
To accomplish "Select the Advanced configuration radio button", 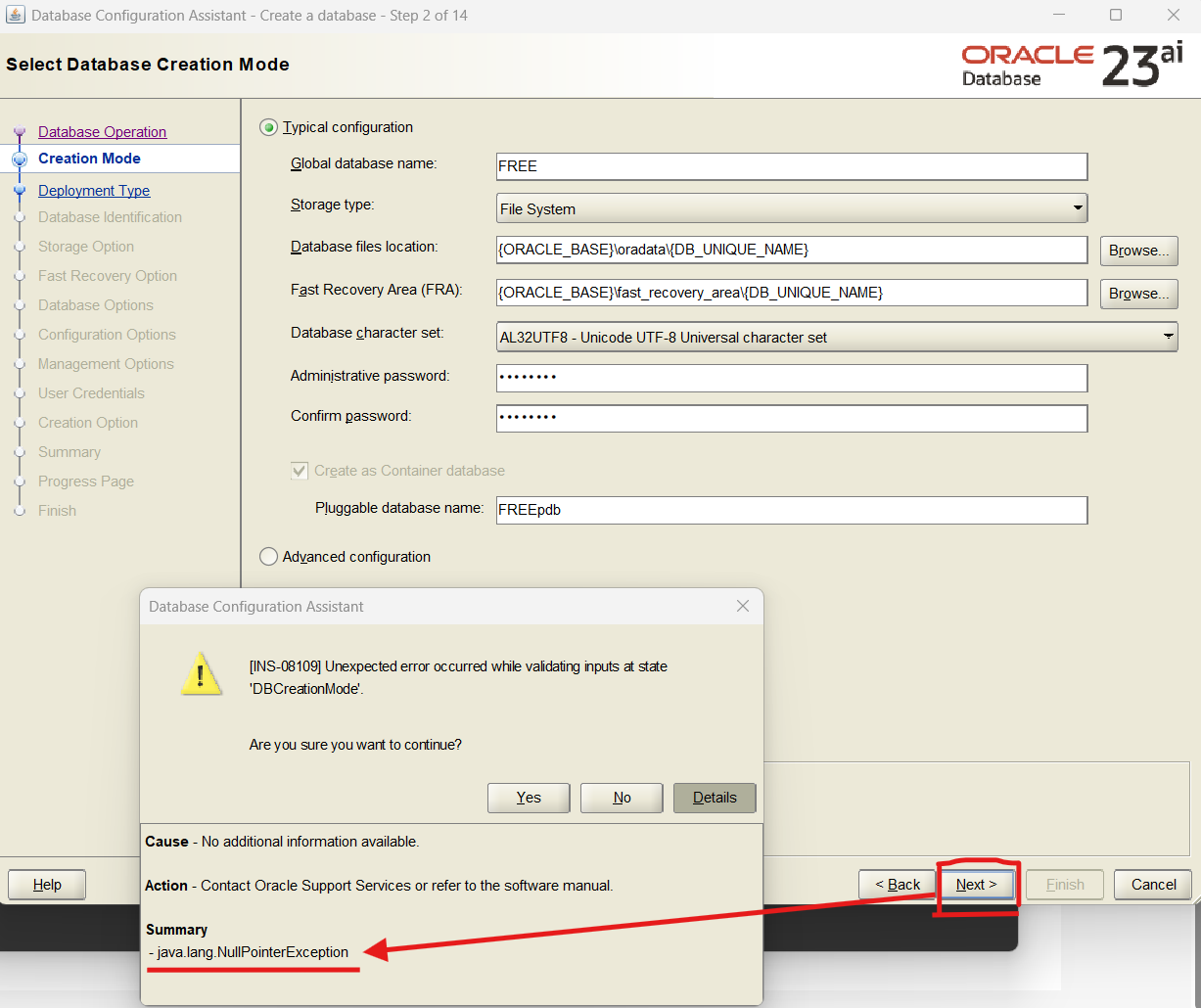I will point(269,557).
